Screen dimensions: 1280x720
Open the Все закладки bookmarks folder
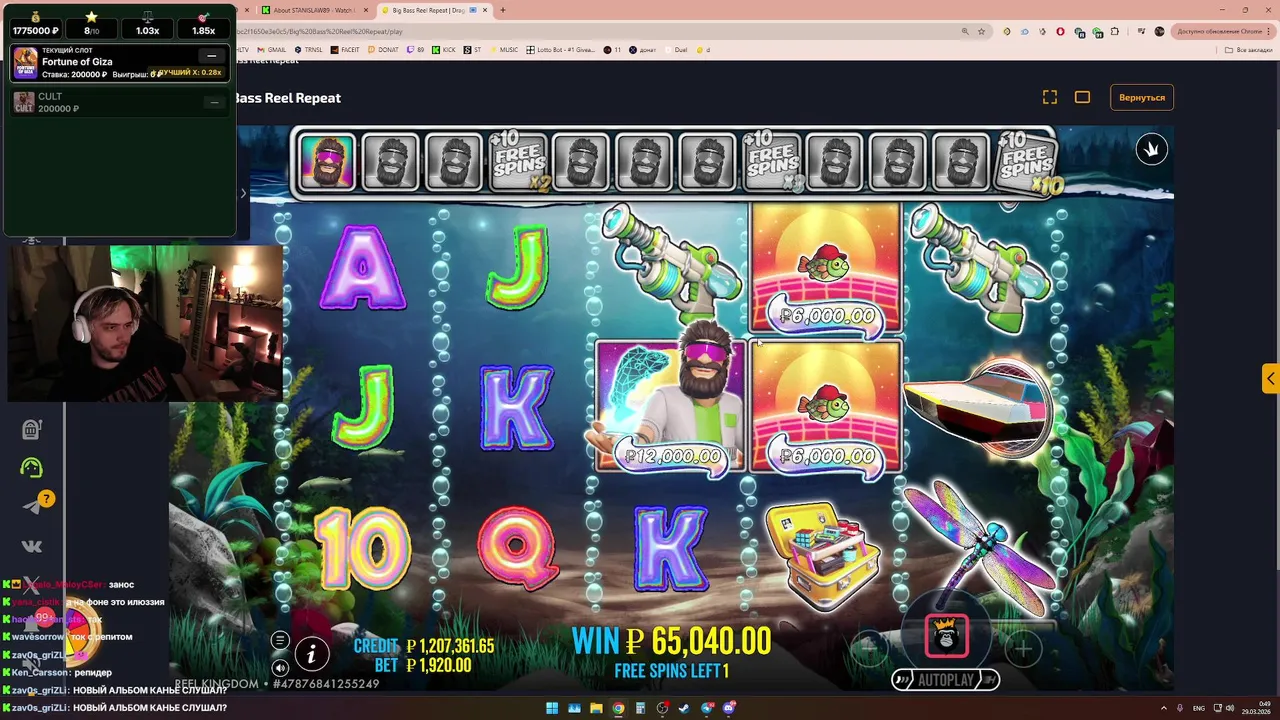point(1249,49)
